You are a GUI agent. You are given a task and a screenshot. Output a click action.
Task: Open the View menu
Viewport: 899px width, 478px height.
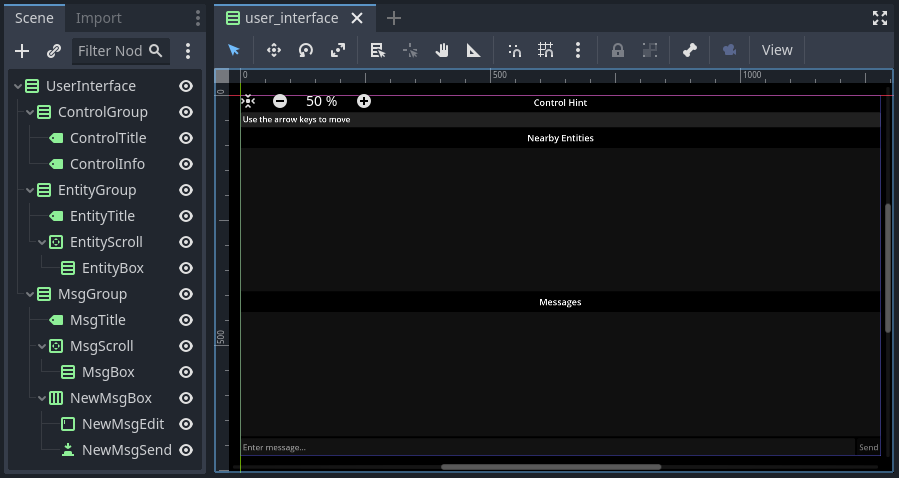777,50
